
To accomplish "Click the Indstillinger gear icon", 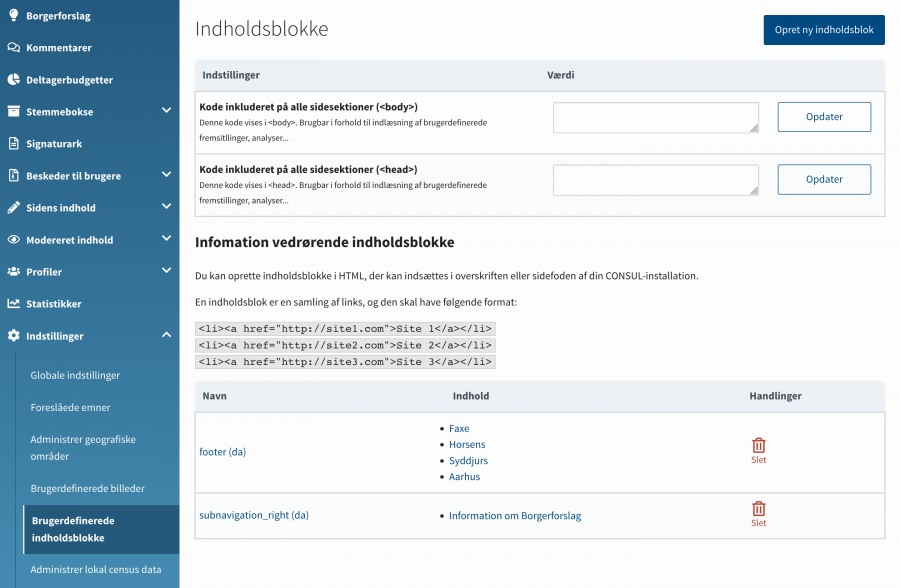I will coord(13,335).
